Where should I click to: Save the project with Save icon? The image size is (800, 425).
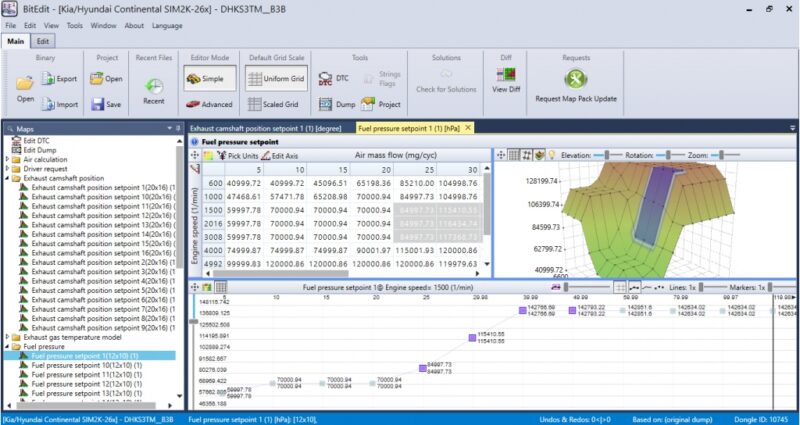[x=107, y=104]
